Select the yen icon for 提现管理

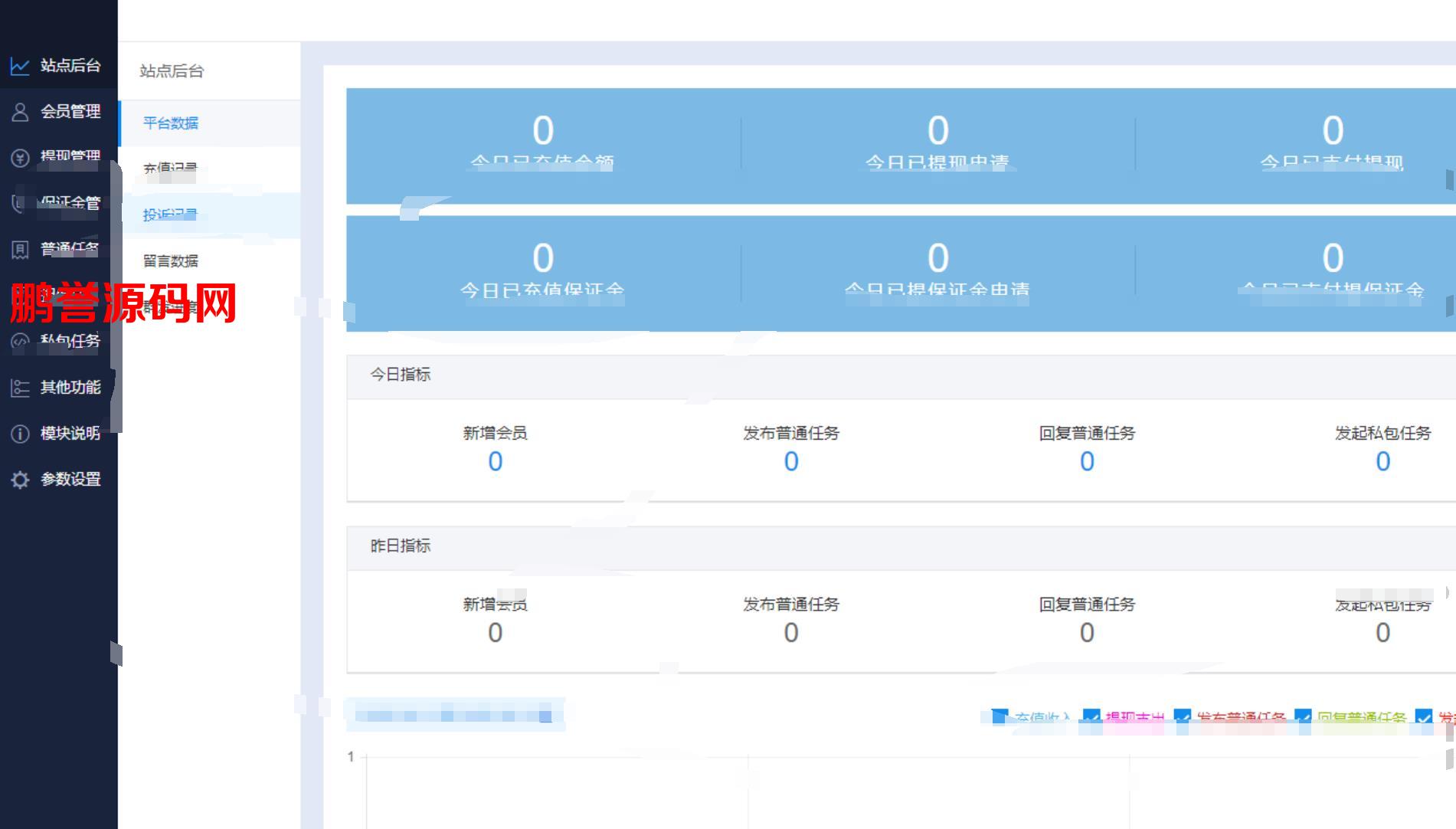click(x=20, y=158)
